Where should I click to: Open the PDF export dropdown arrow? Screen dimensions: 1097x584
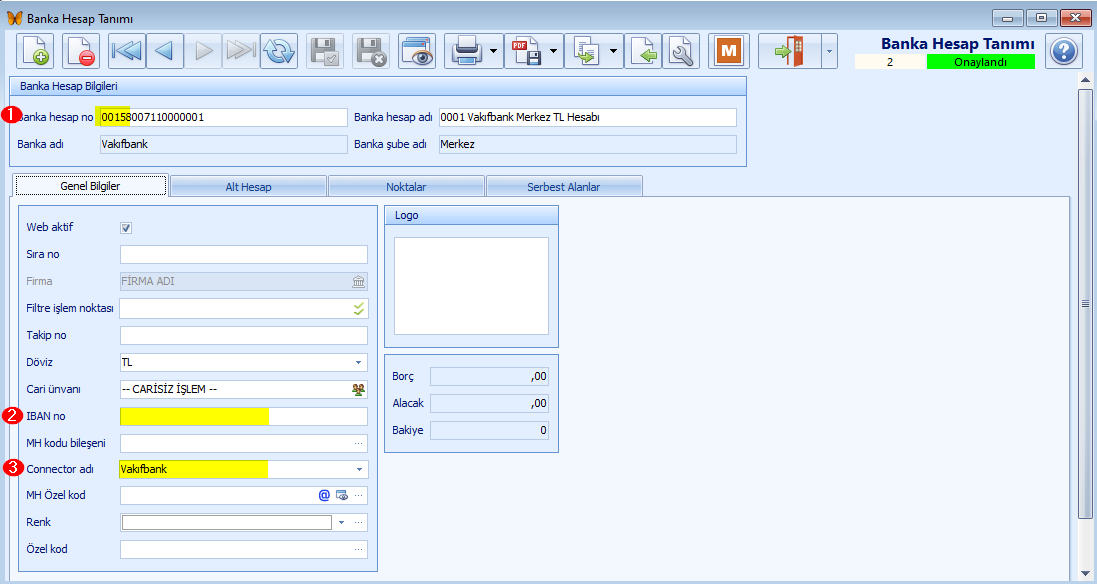point(553,51)
